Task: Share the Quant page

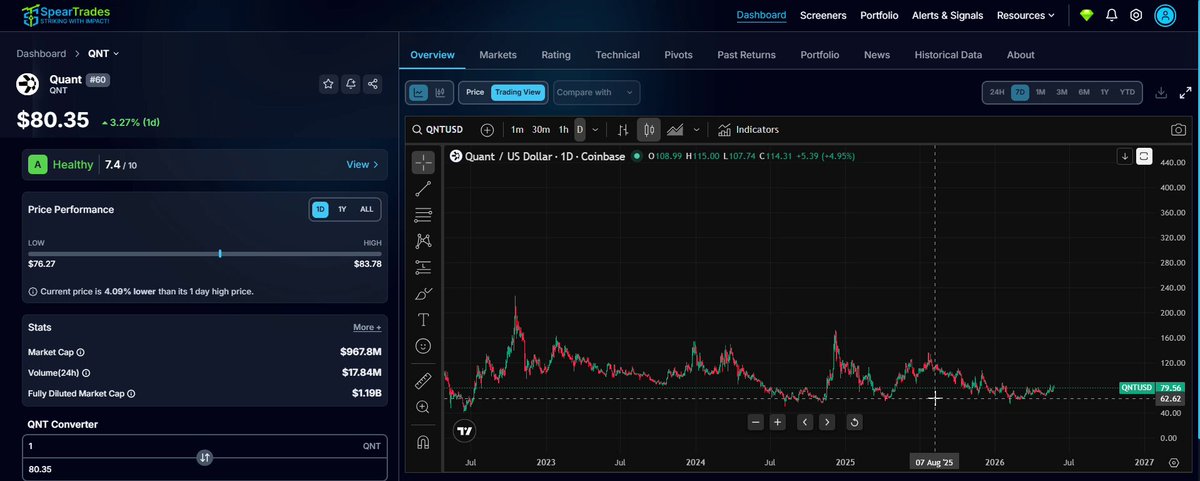Action: tap(372, 84)
